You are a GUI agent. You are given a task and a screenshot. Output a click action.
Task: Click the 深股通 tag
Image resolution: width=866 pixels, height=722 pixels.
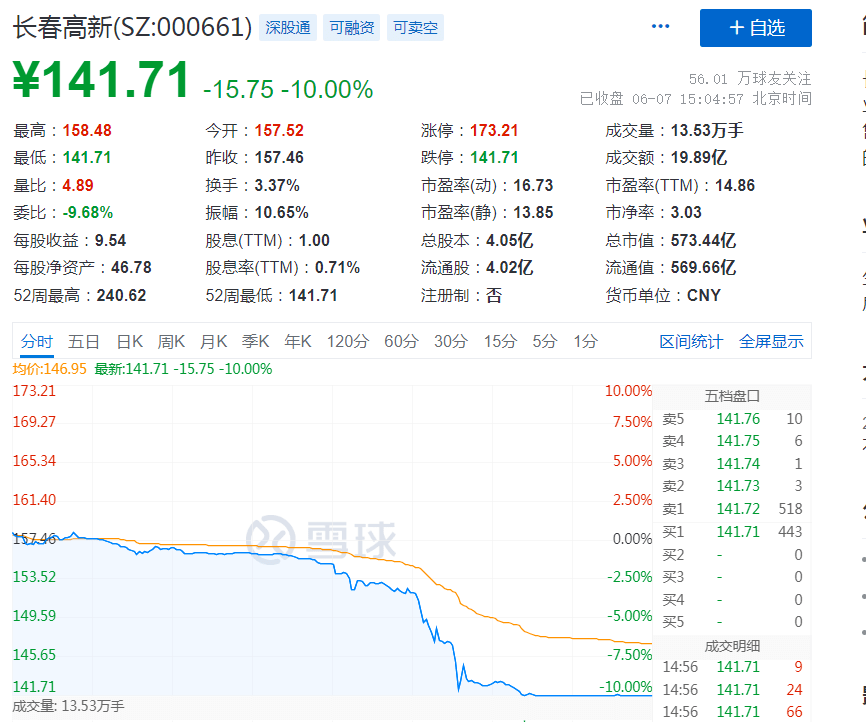coord(288,28)
